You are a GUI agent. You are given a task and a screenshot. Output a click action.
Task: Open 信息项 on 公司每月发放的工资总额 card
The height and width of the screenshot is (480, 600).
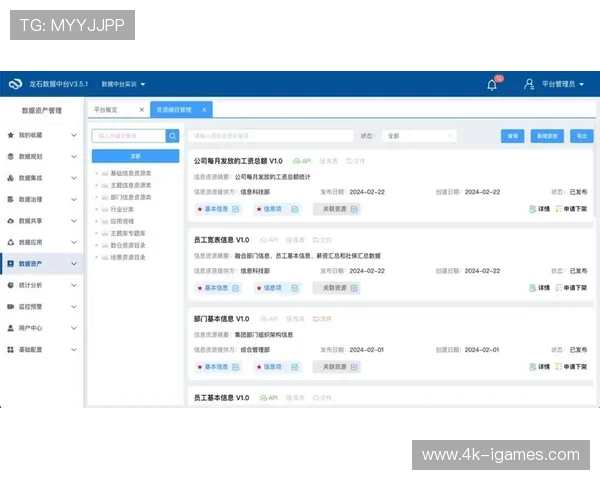coord(277,209)
